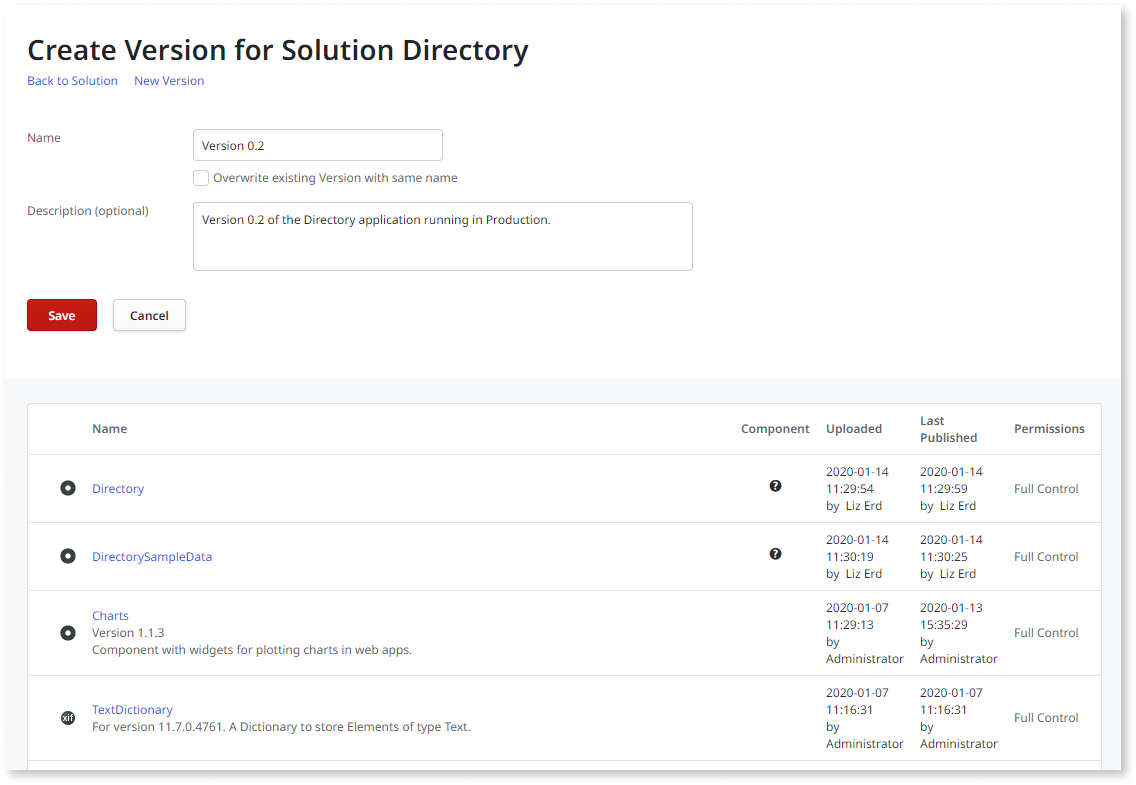1136x785 pixels.
Task: Click the Name field label
Action: pos(43,138)
